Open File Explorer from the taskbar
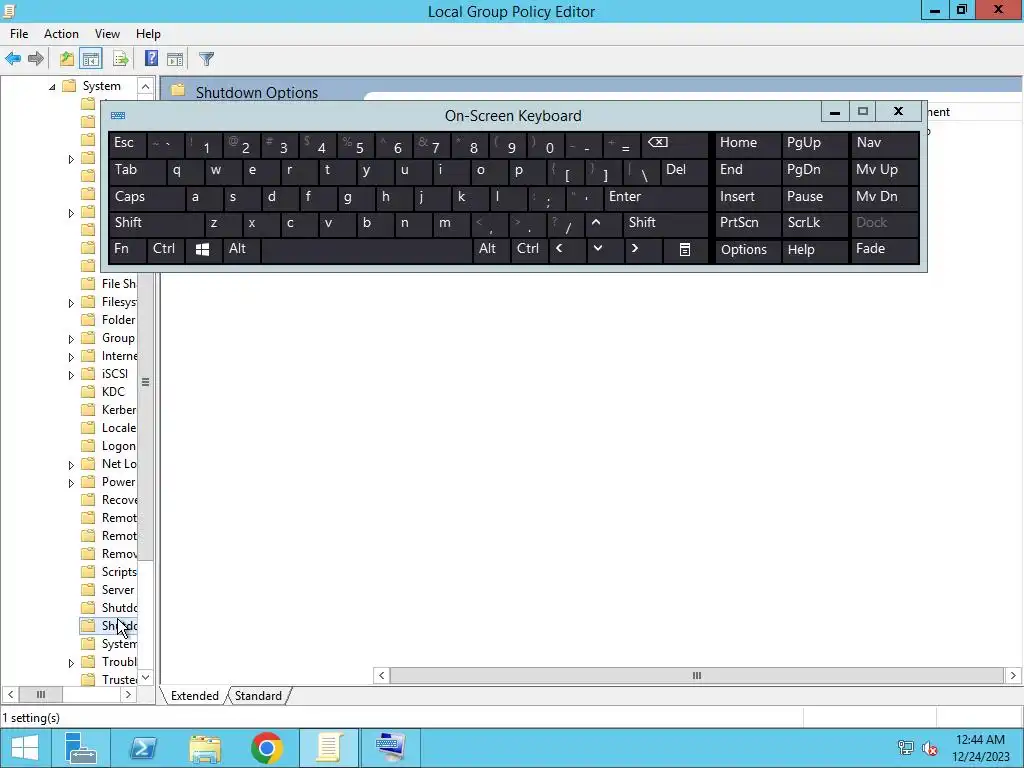The image size is (1024, 768). point(205,748)
